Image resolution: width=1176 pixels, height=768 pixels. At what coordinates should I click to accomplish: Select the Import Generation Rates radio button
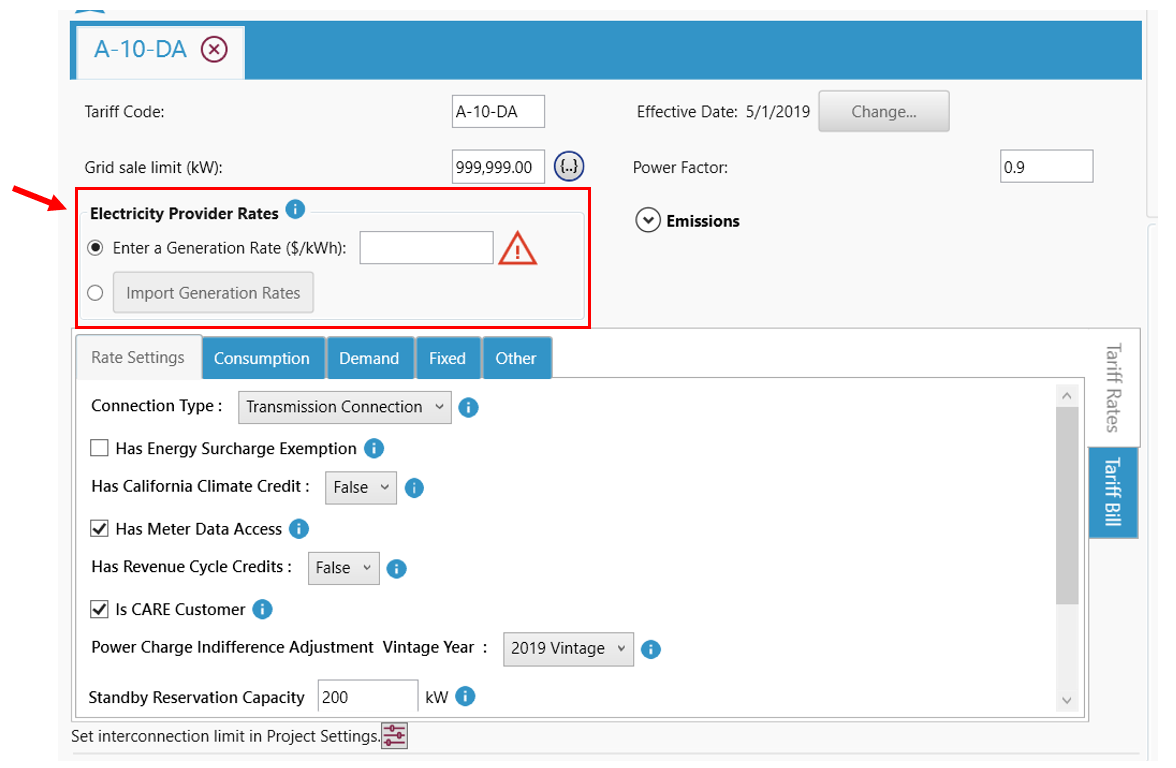[95, 293]
